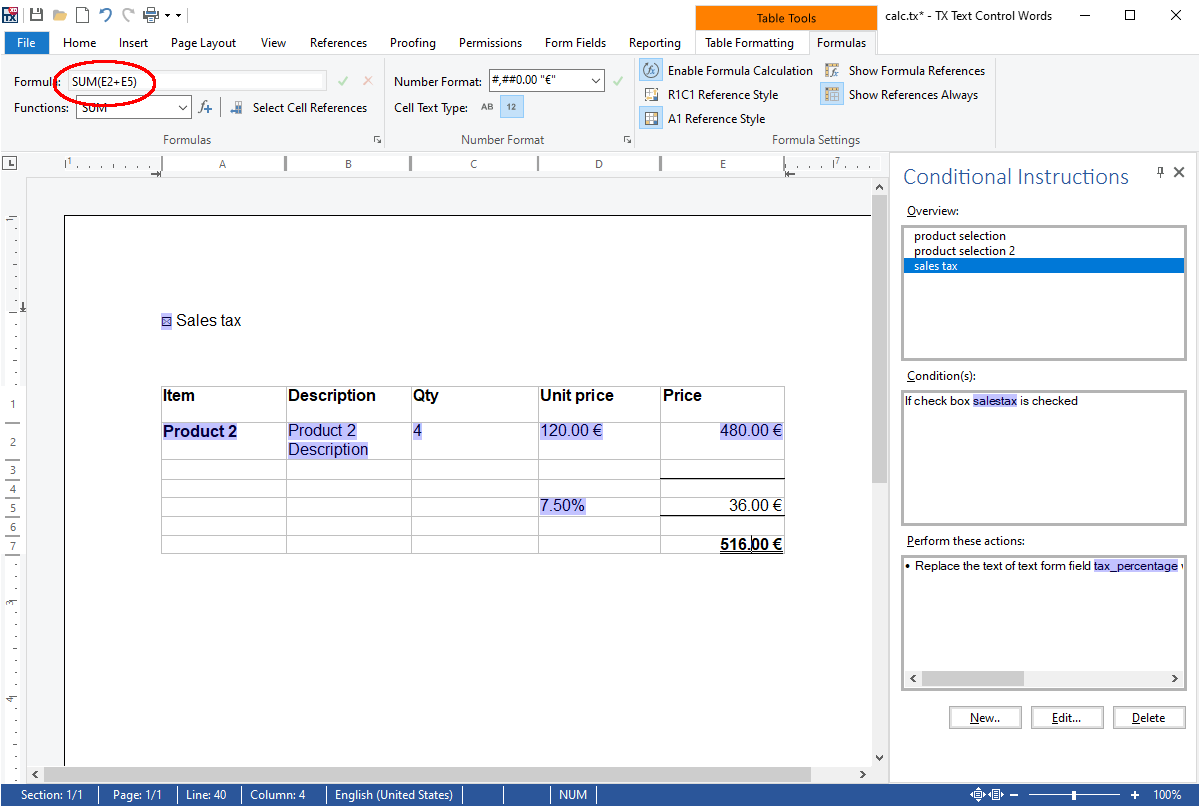Open the Print icon dropdown arrow

click(x=167, y=16)
